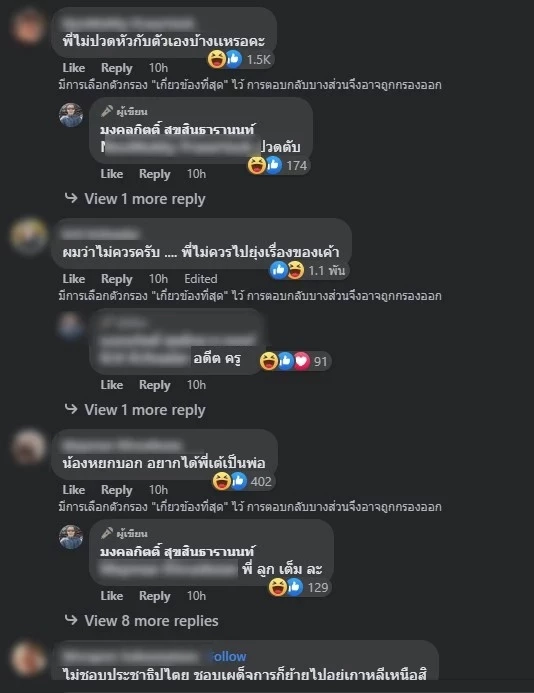The width and height of the screenshot is (534, 693).
Task: Reply to the อดีต ครู comment
Action: point(154,385)
